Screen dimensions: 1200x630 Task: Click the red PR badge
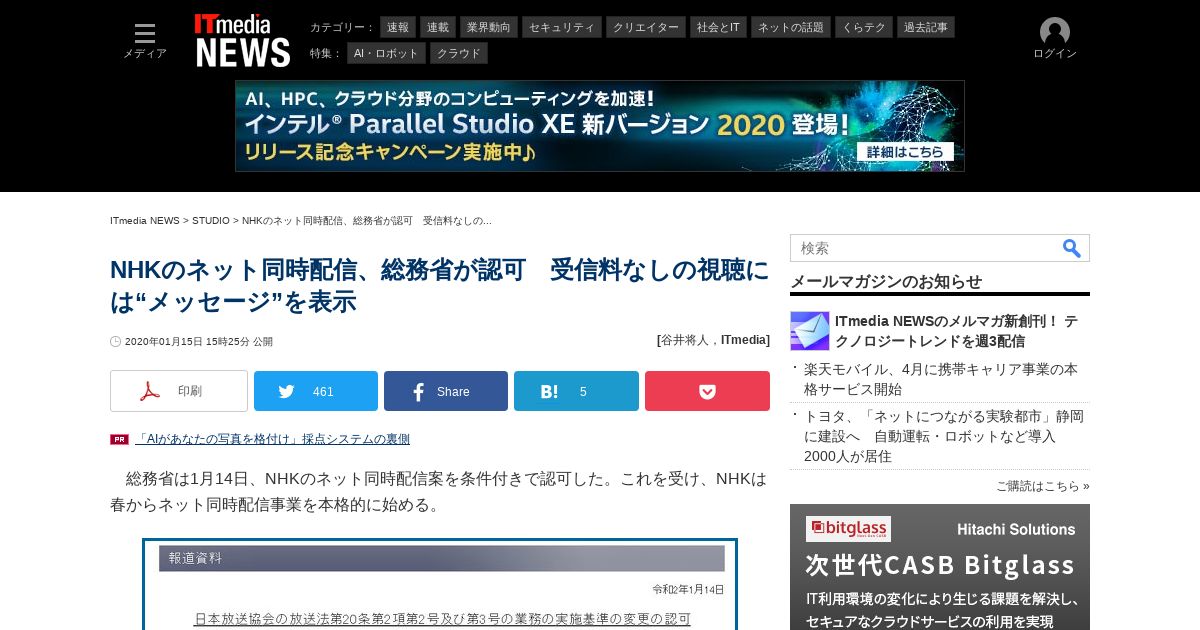[x=119, y=439]
